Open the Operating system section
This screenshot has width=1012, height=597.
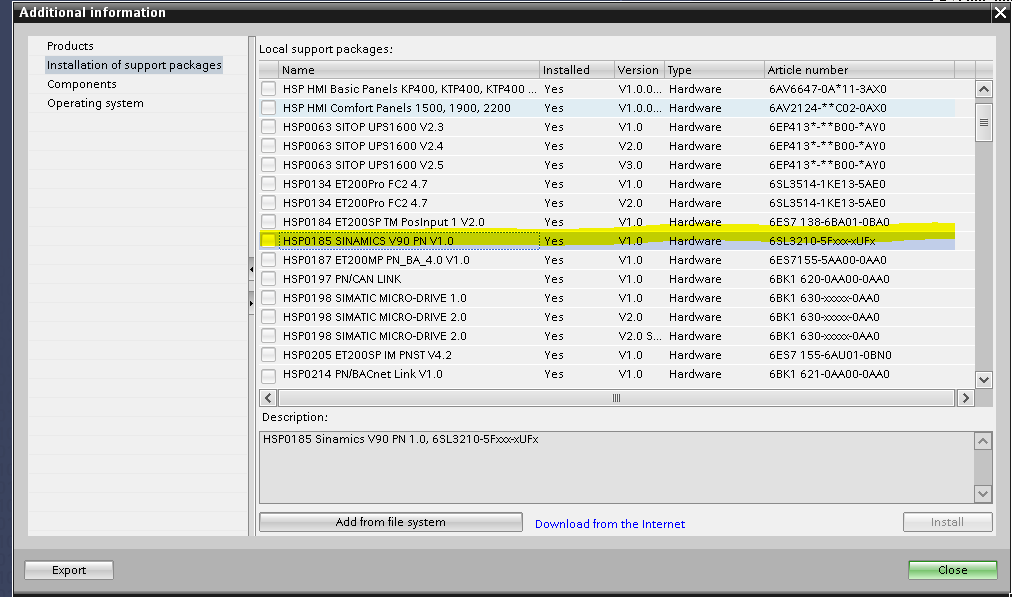tap(96, 103)
